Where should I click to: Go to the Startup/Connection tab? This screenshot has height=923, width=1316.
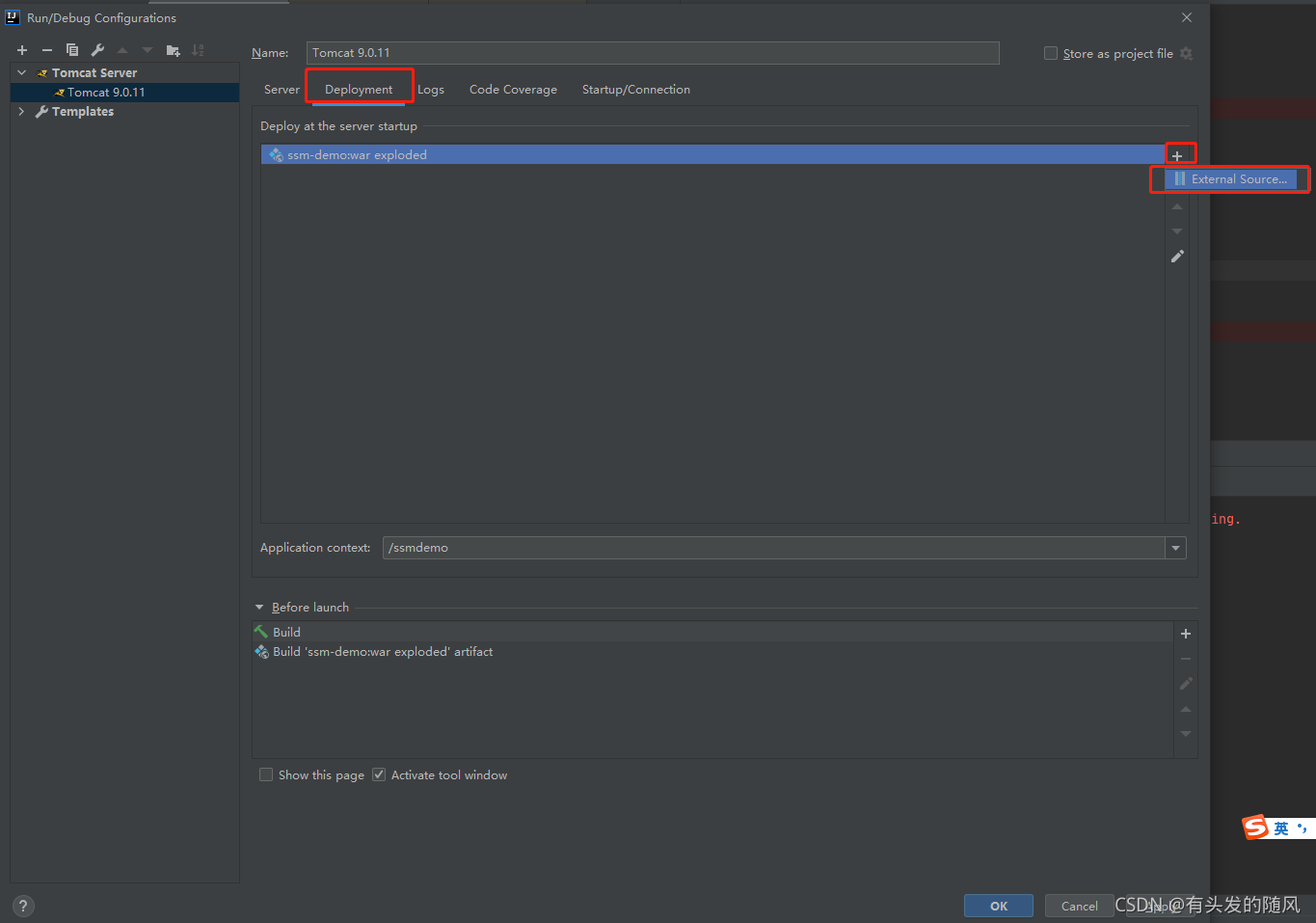(636, 90)
